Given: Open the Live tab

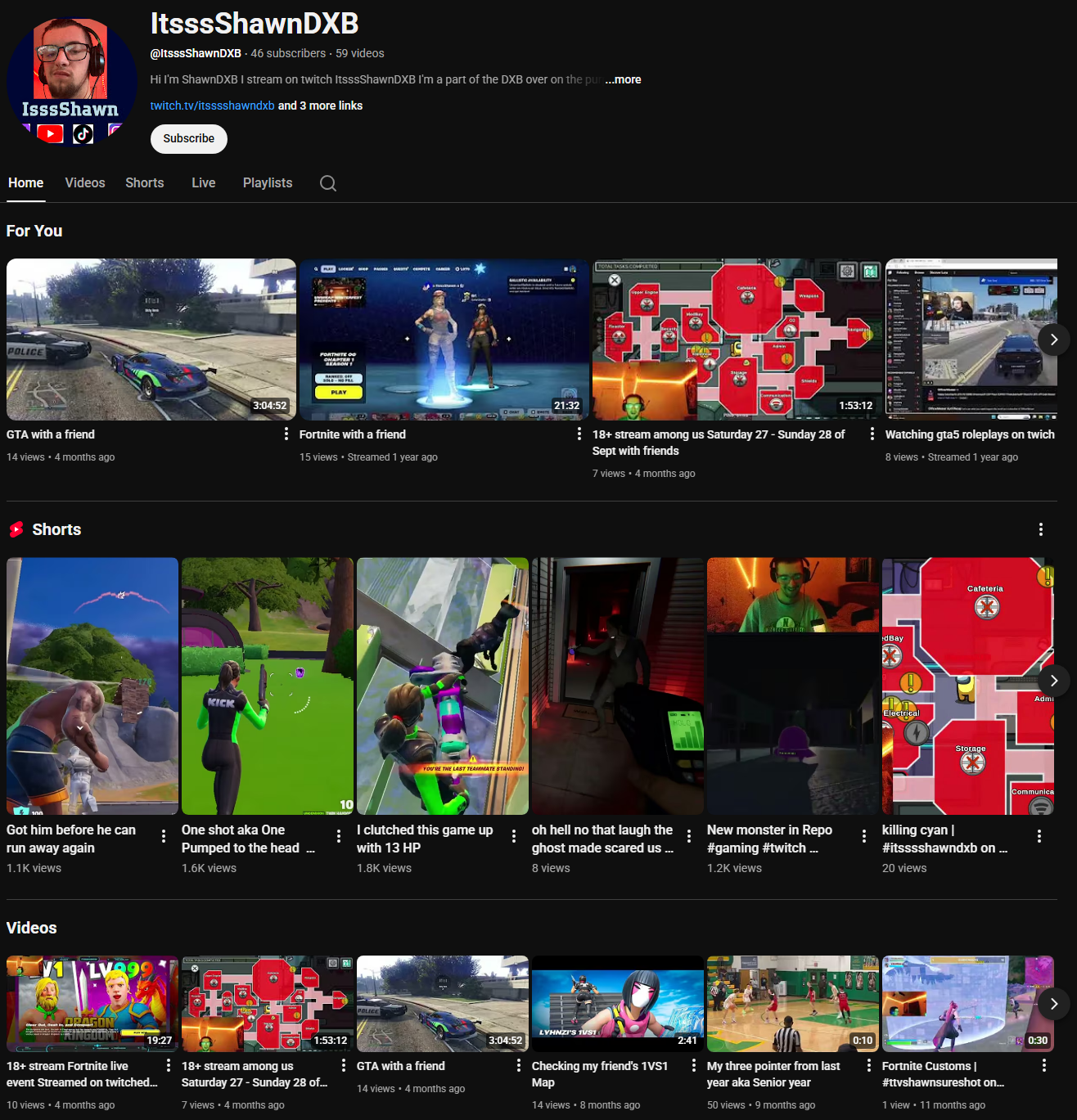Looking at the screenshot, I should pyautogui.click(x=203, y=183).
